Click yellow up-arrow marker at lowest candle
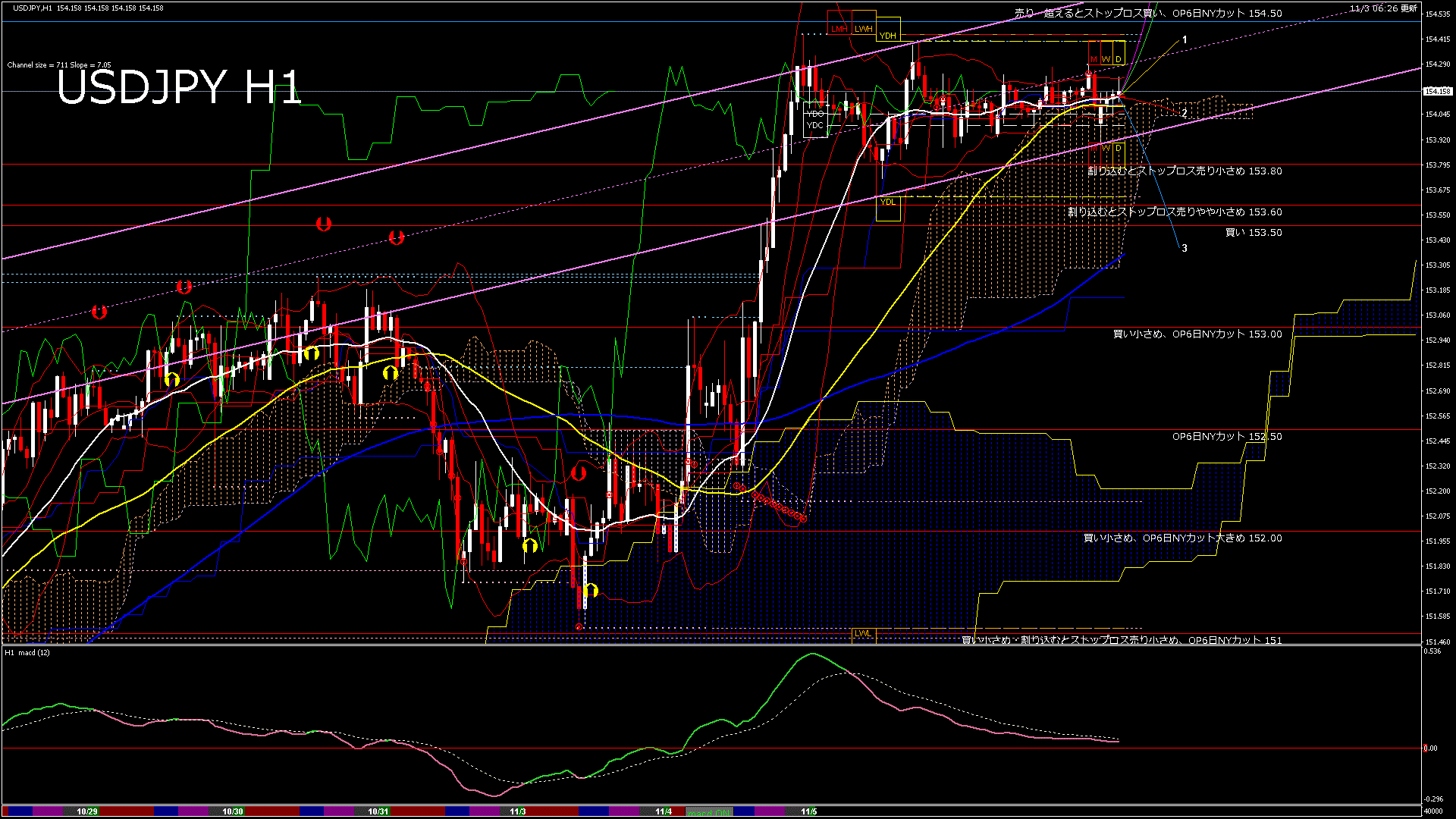The height and width of the screenshot is (819, 1456). (x=591, y=590)
